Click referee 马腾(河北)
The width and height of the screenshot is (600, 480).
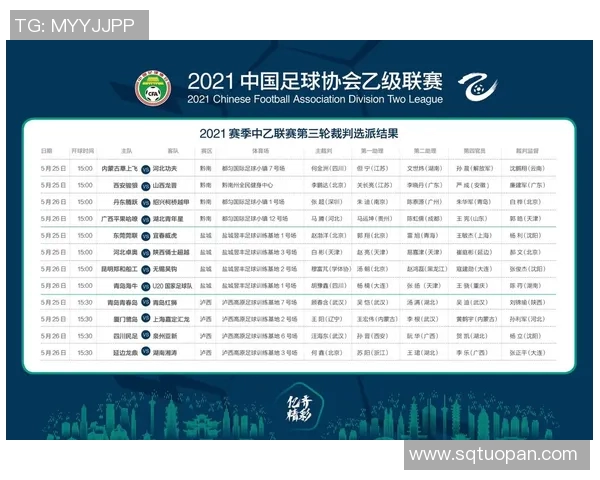coord(326,219)
